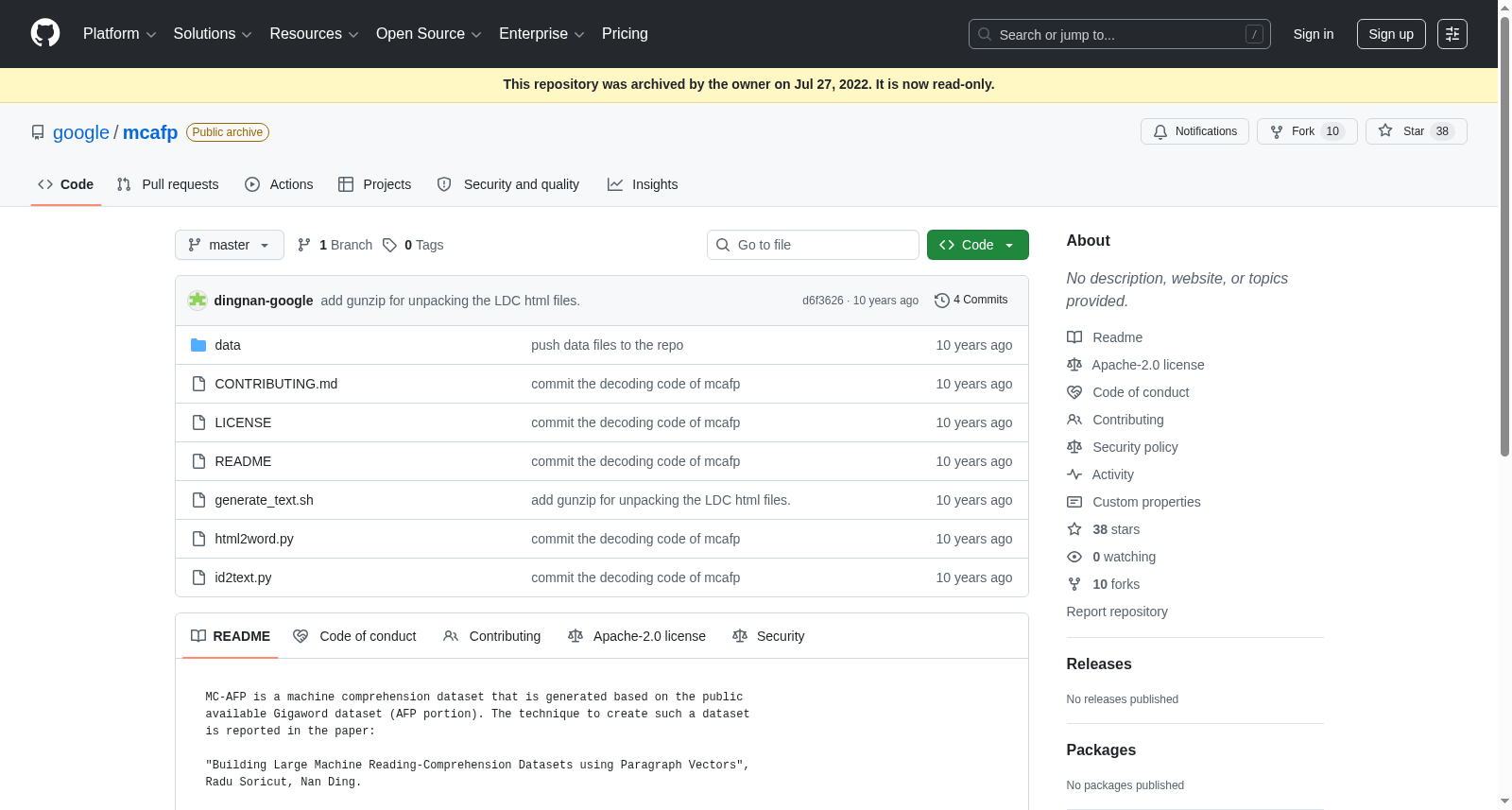Expand the Enterprise menu

click(541, 34)
